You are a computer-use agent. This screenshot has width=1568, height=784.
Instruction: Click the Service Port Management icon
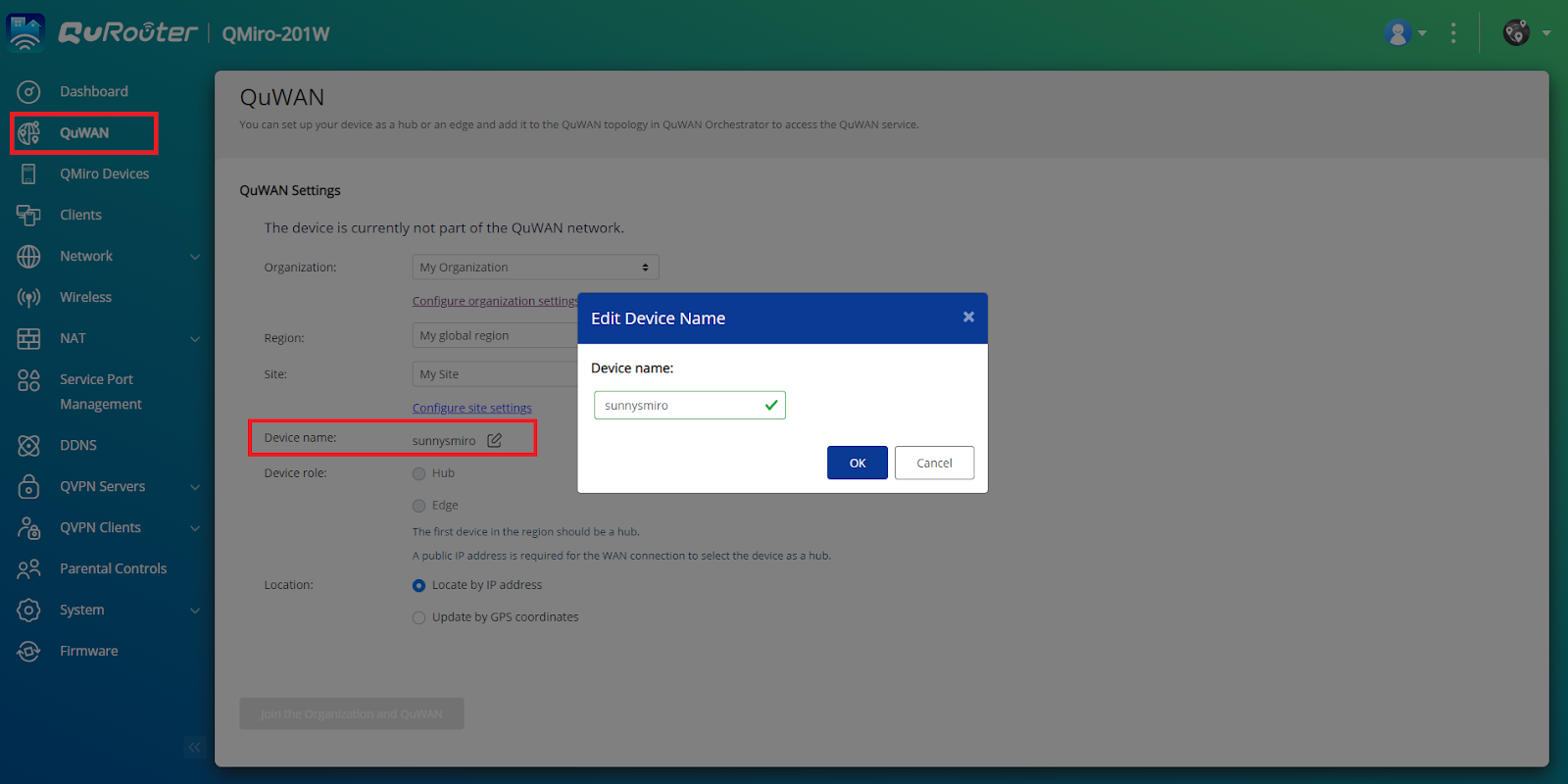tap(28, 380)
